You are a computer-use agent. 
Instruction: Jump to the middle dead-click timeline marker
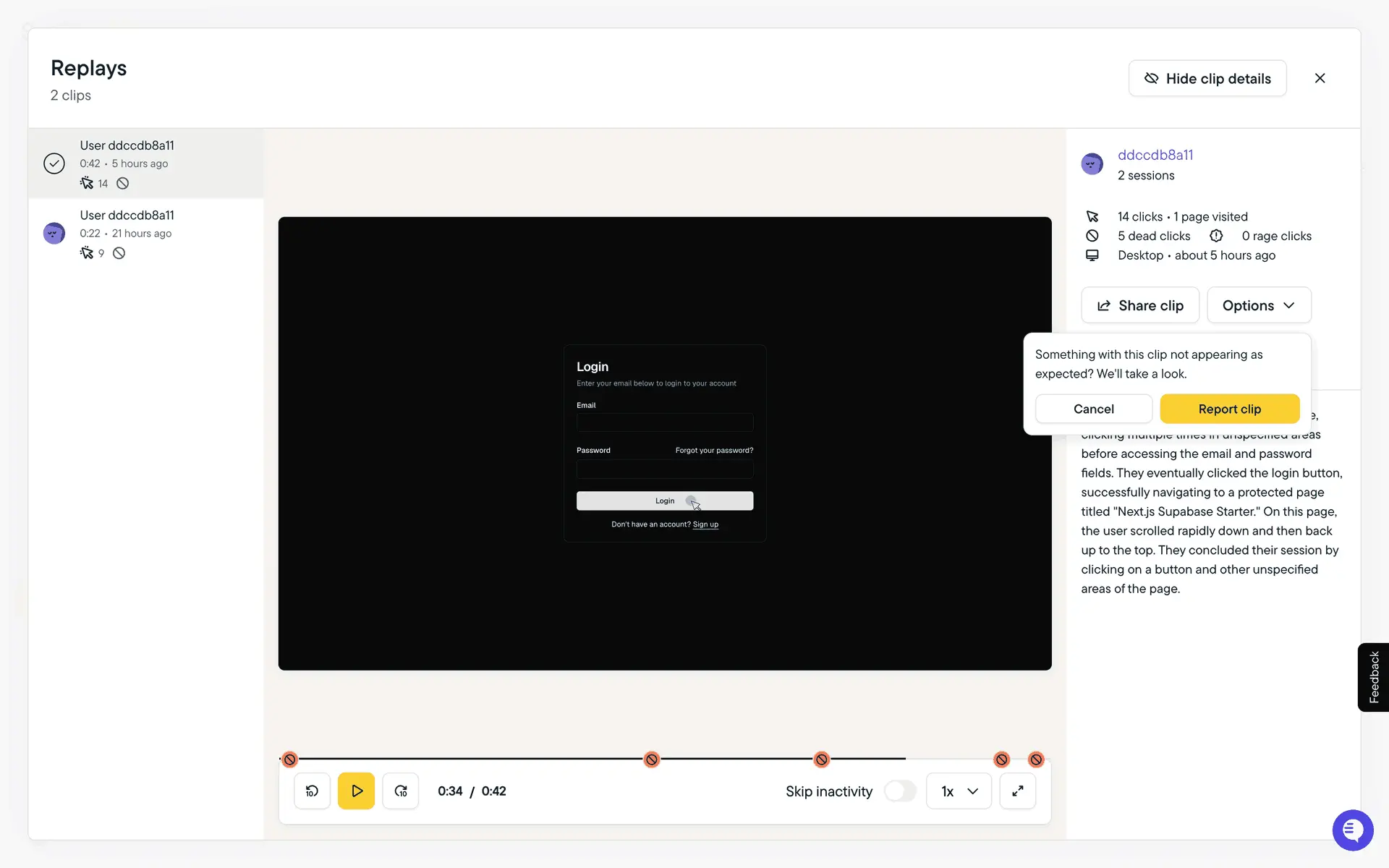[652, 759]
